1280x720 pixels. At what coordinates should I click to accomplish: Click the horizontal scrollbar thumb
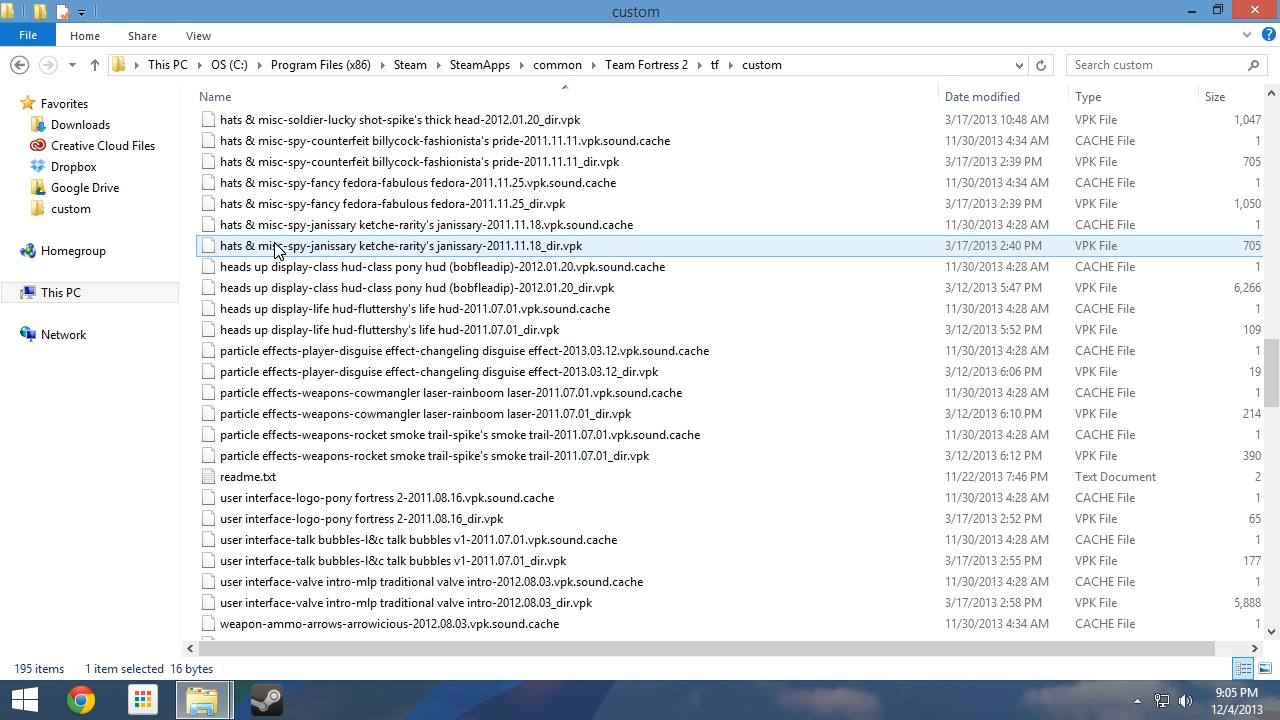[708, 648]
